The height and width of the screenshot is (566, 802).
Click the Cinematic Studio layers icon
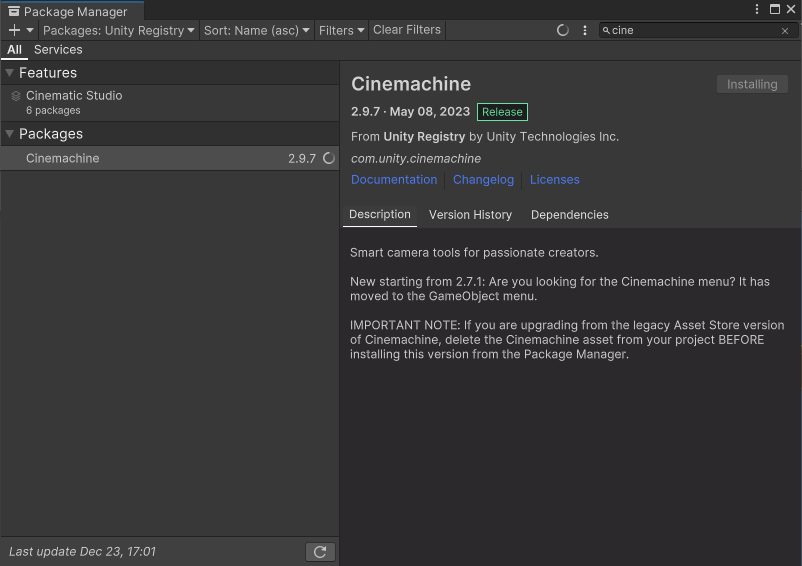pos(16,96)
